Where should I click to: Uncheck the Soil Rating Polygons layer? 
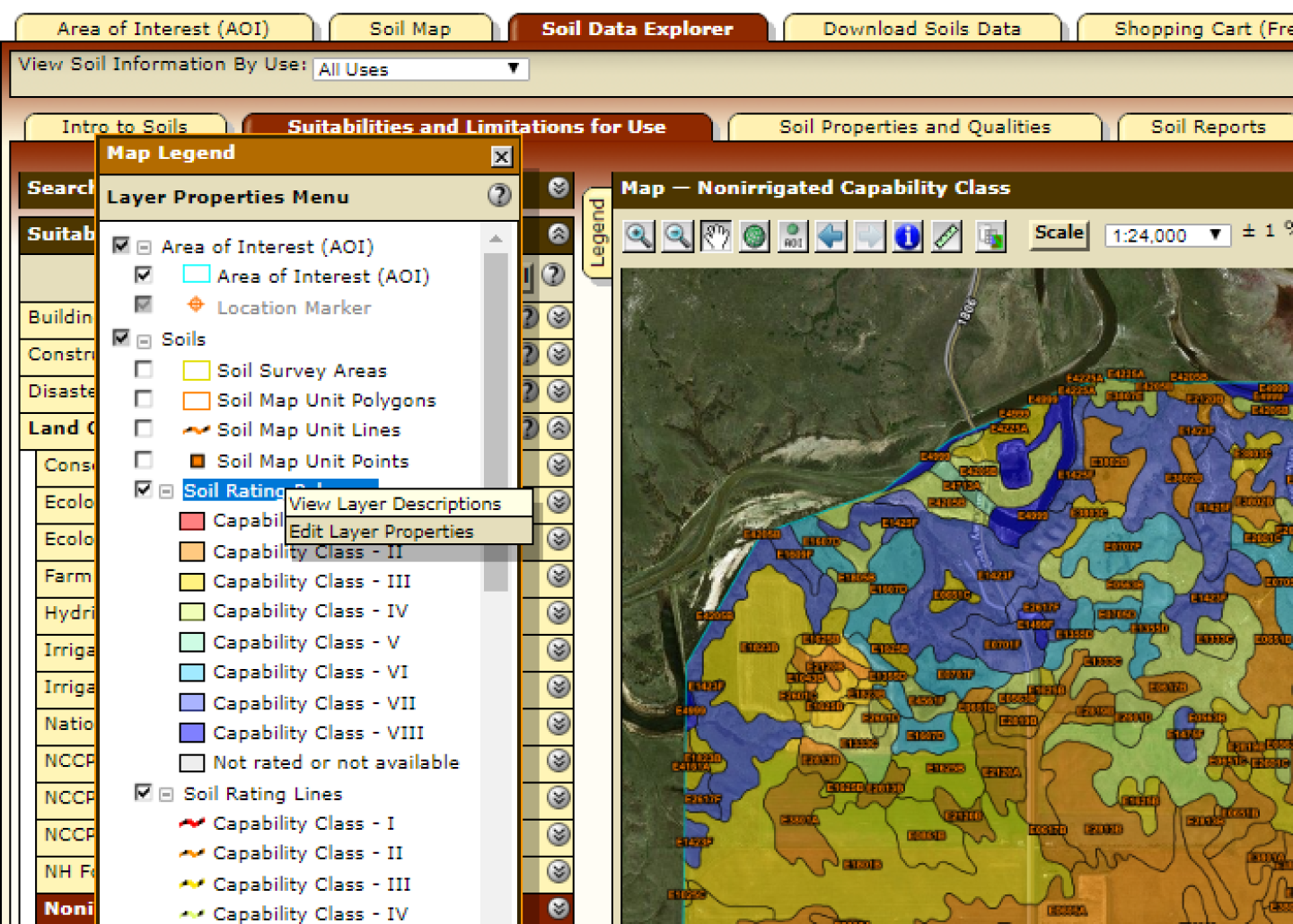pos(144,489)
